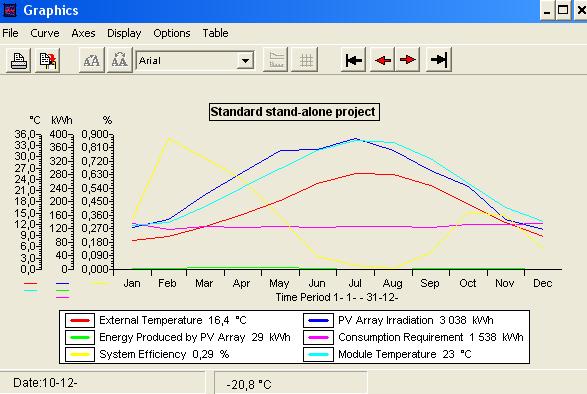
Task: Click the Apr month axis label
Action: (241, 283)
